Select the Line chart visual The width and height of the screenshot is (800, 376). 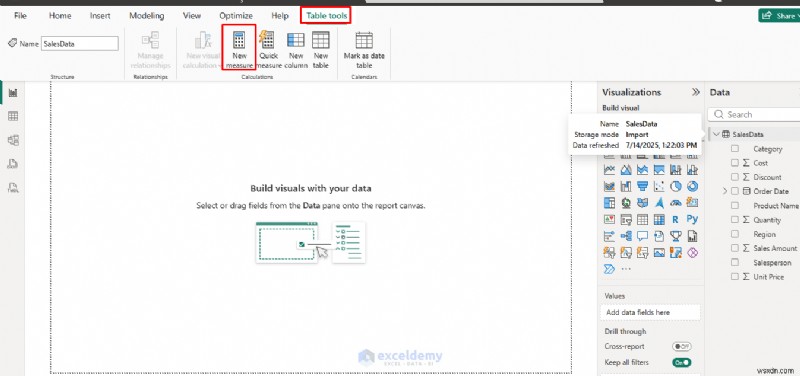tap(609, 169)
